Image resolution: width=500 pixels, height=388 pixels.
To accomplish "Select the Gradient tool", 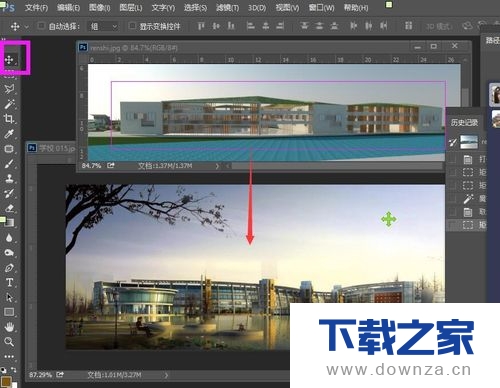I will (9, 223).
